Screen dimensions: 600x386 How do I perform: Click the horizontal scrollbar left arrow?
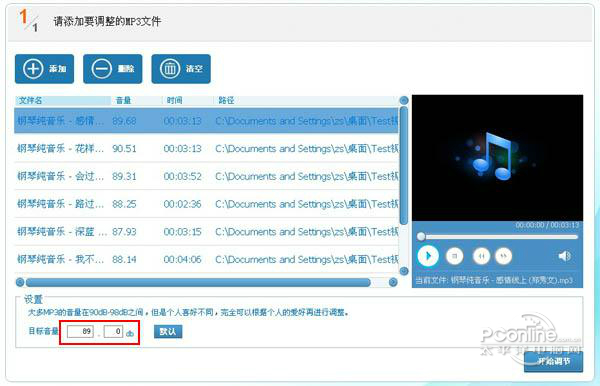[x=20, y=283]
